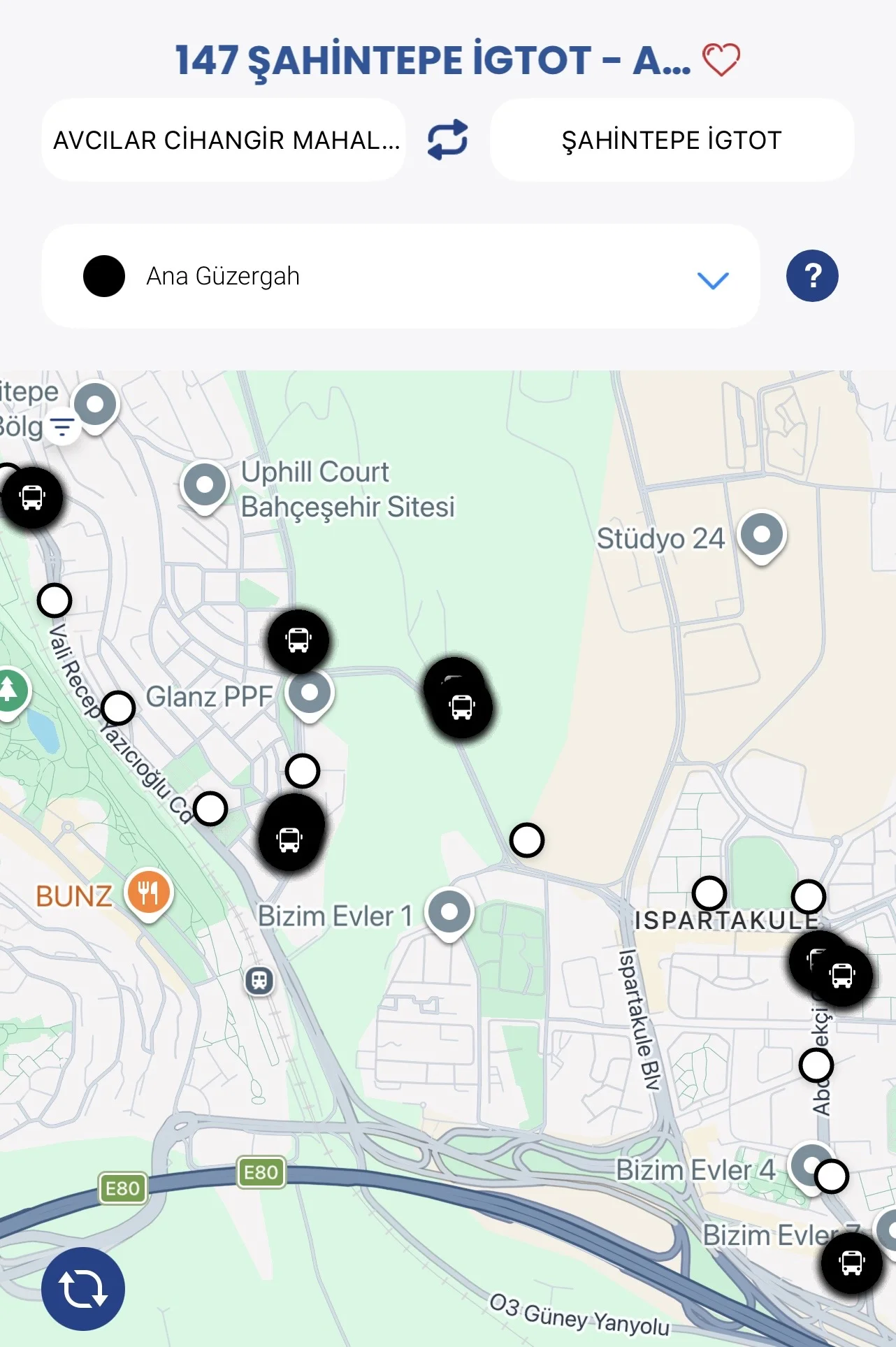This screenshot has width=896, height=1347.
Task: Tap the heart favorite icon beside route title
Action: click(721, 60)
